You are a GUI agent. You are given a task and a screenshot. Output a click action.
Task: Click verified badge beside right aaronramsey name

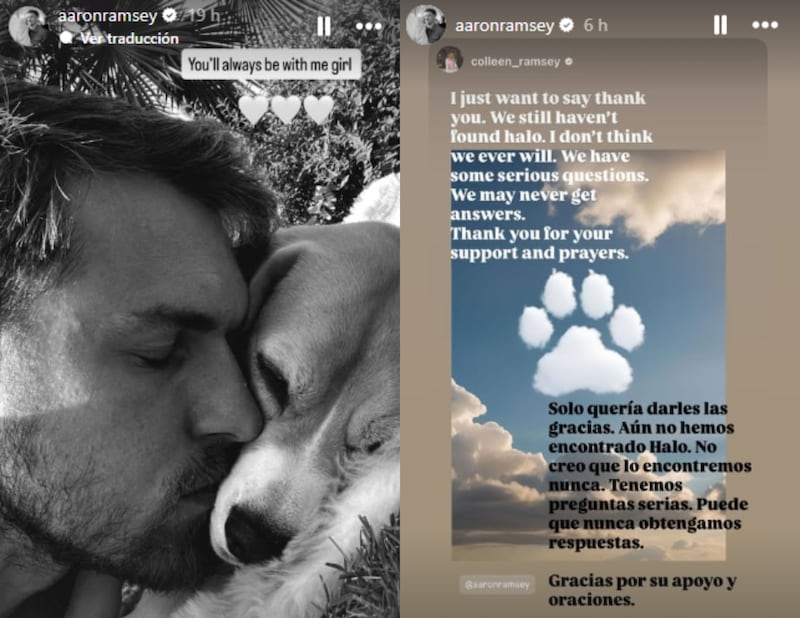click(x=566, y=25)
